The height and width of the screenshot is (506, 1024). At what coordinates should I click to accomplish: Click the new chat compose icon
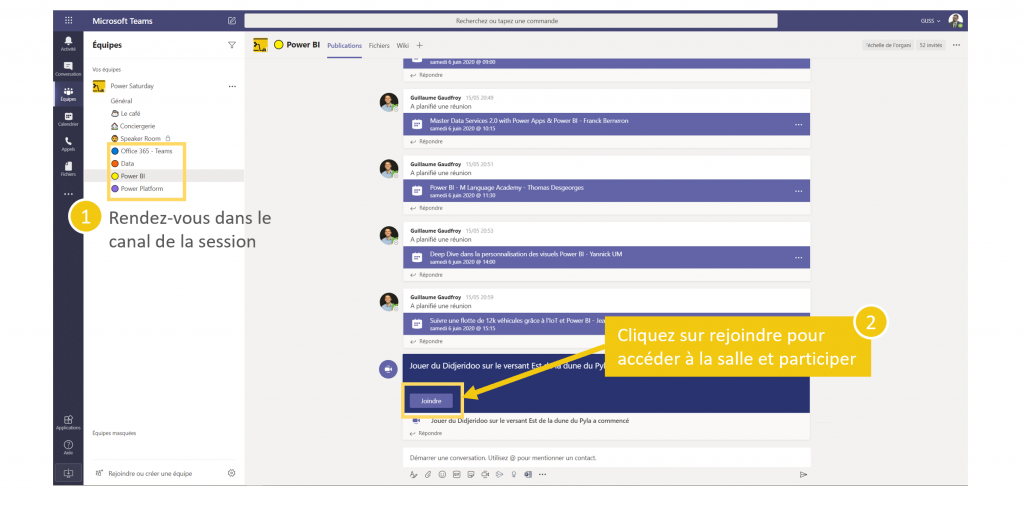pyautogui.click(x=232, y=20)
